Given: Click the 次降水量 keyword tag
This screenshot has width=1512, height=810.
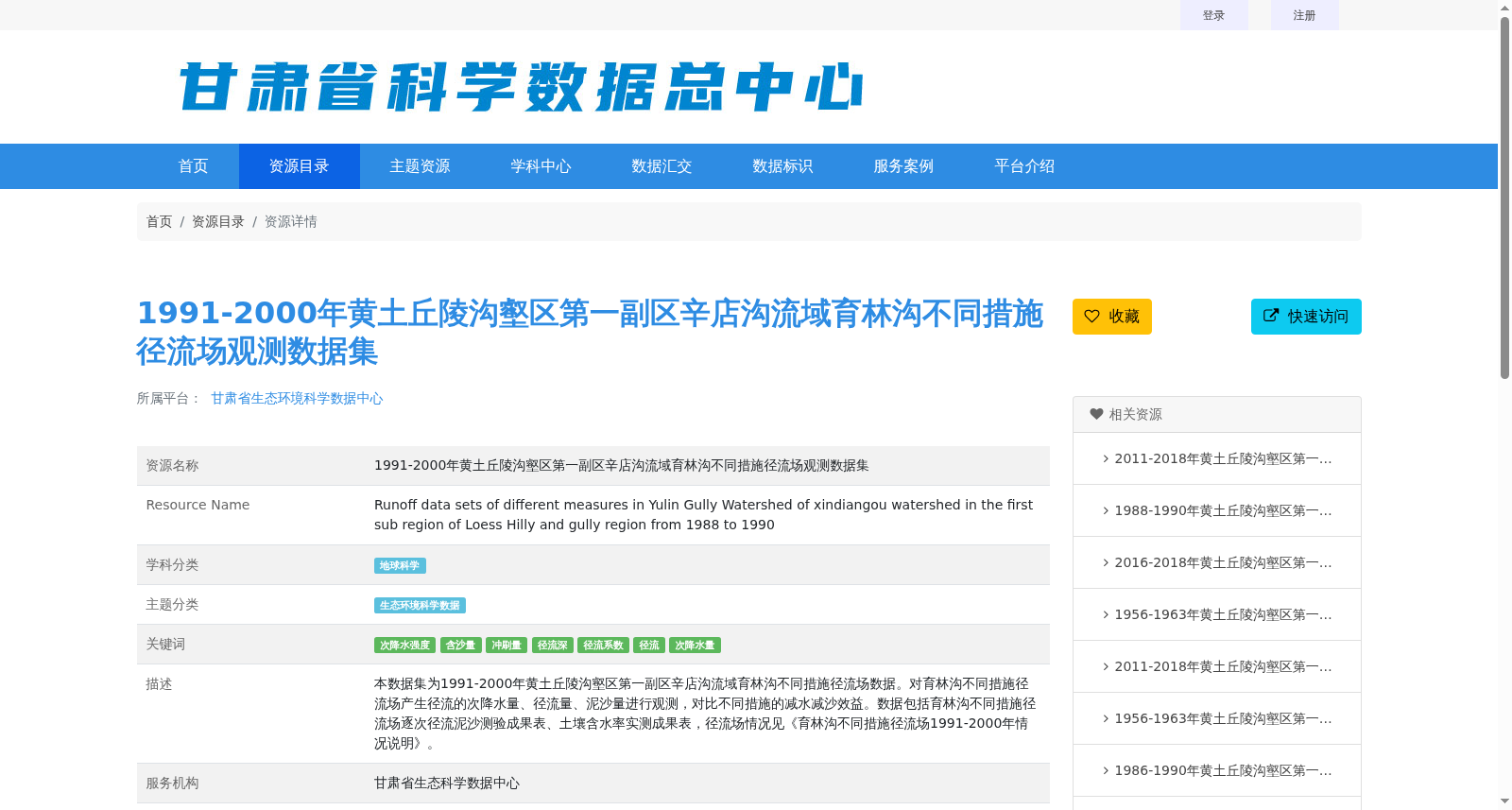Looking at the screenshot, I should 695,646.
